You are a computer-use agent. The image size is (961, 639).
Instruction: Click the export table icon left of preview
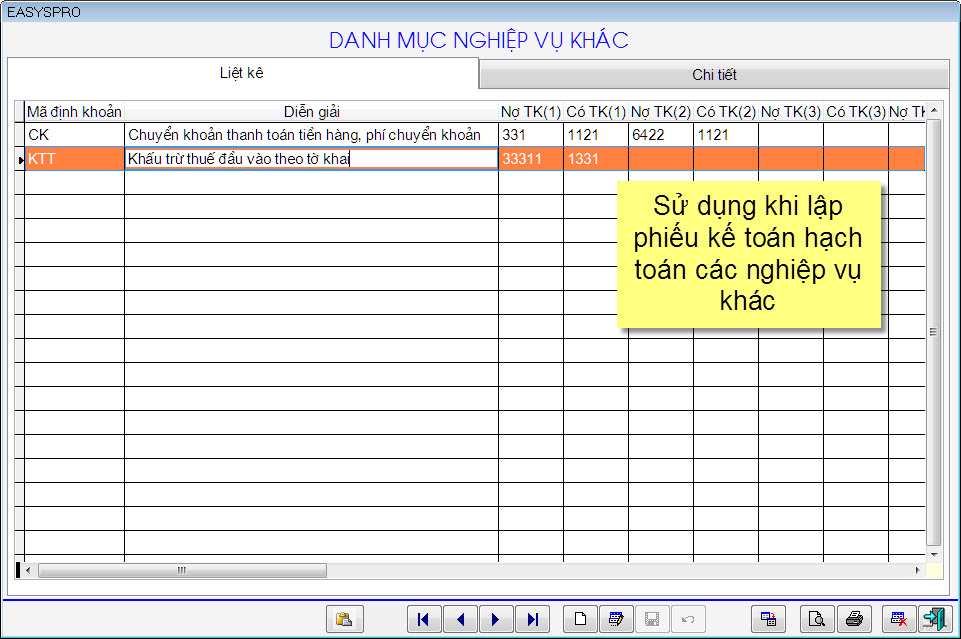tap(767, 620)
